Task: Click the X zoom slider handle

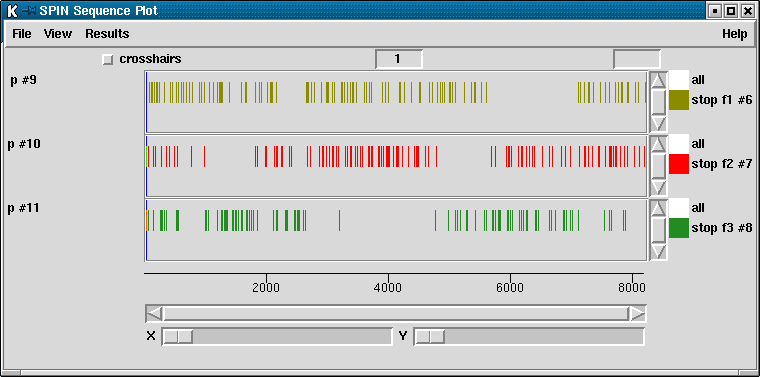Action: [177, 336]
